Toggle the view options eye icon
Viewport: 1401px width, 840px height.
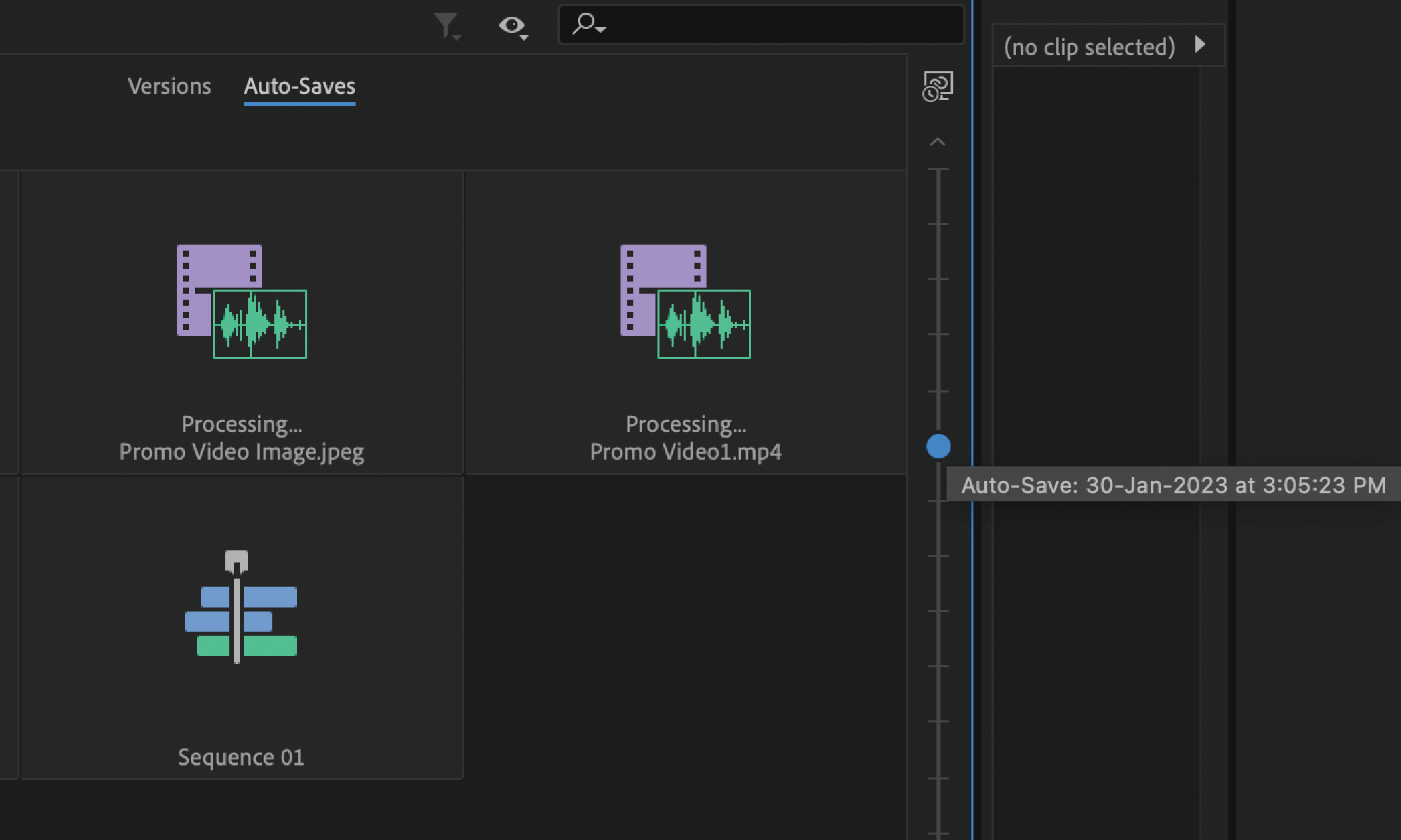click(511, 25)
